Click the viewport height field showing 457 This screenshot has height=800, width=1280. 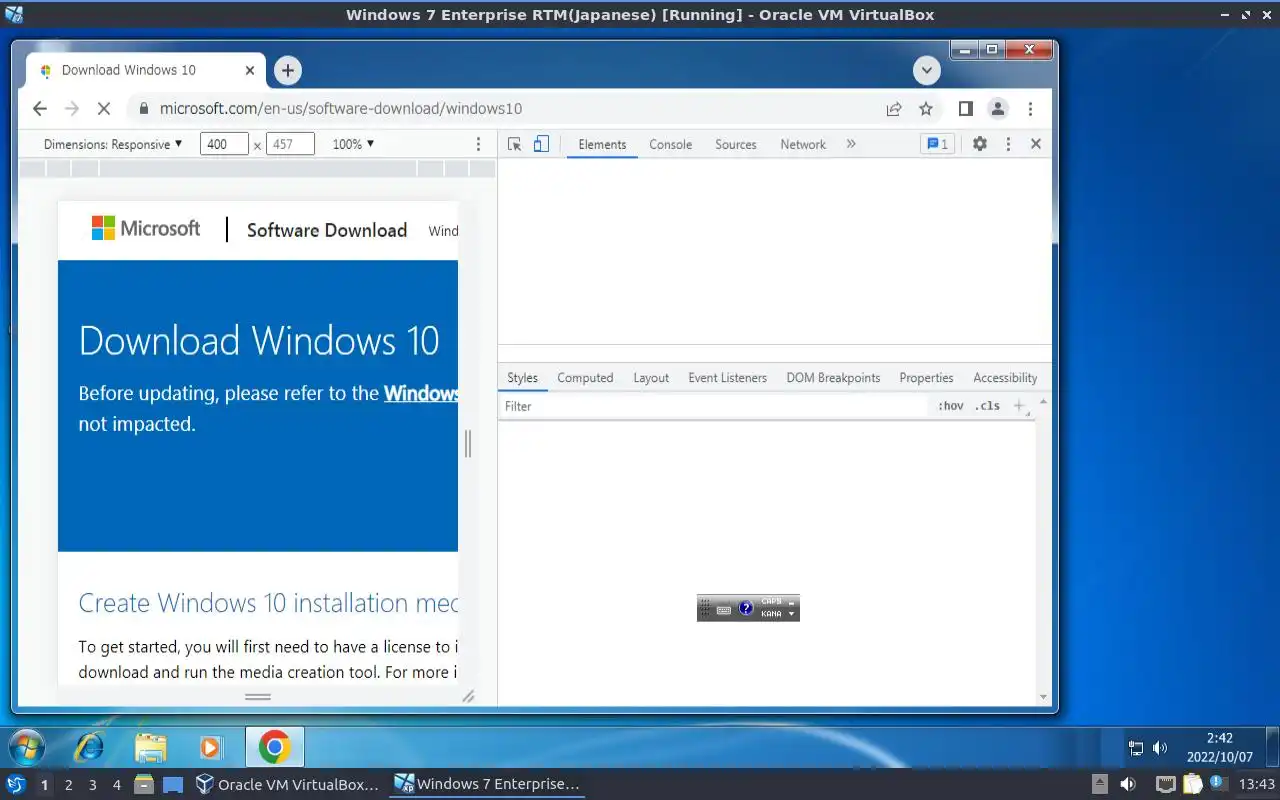[290, 144]
